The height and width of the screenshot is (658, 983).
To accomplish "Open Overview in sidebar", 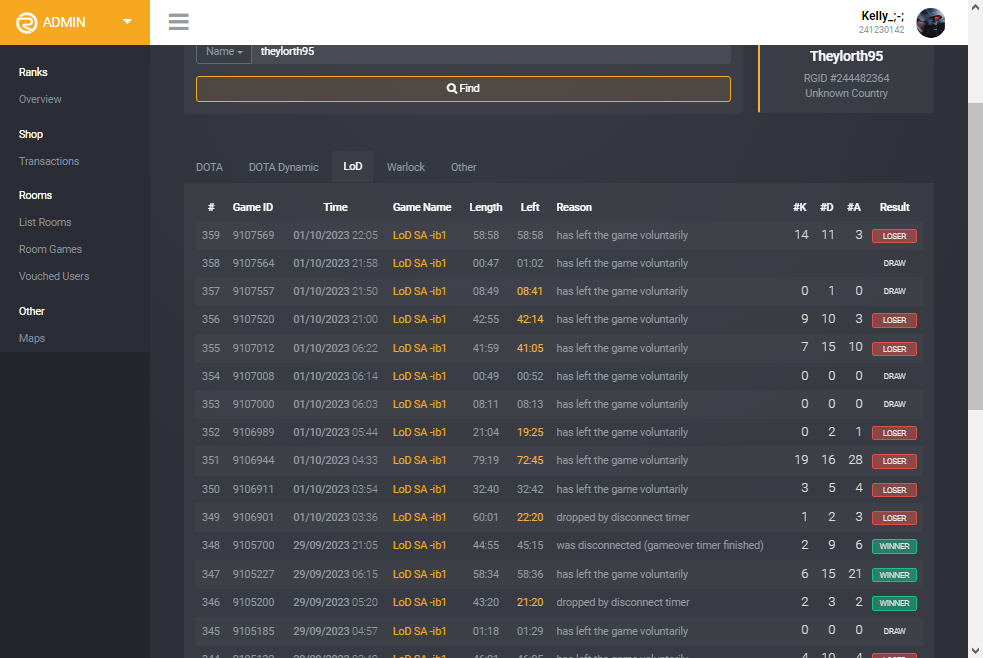I will click(x=40, y=99).
